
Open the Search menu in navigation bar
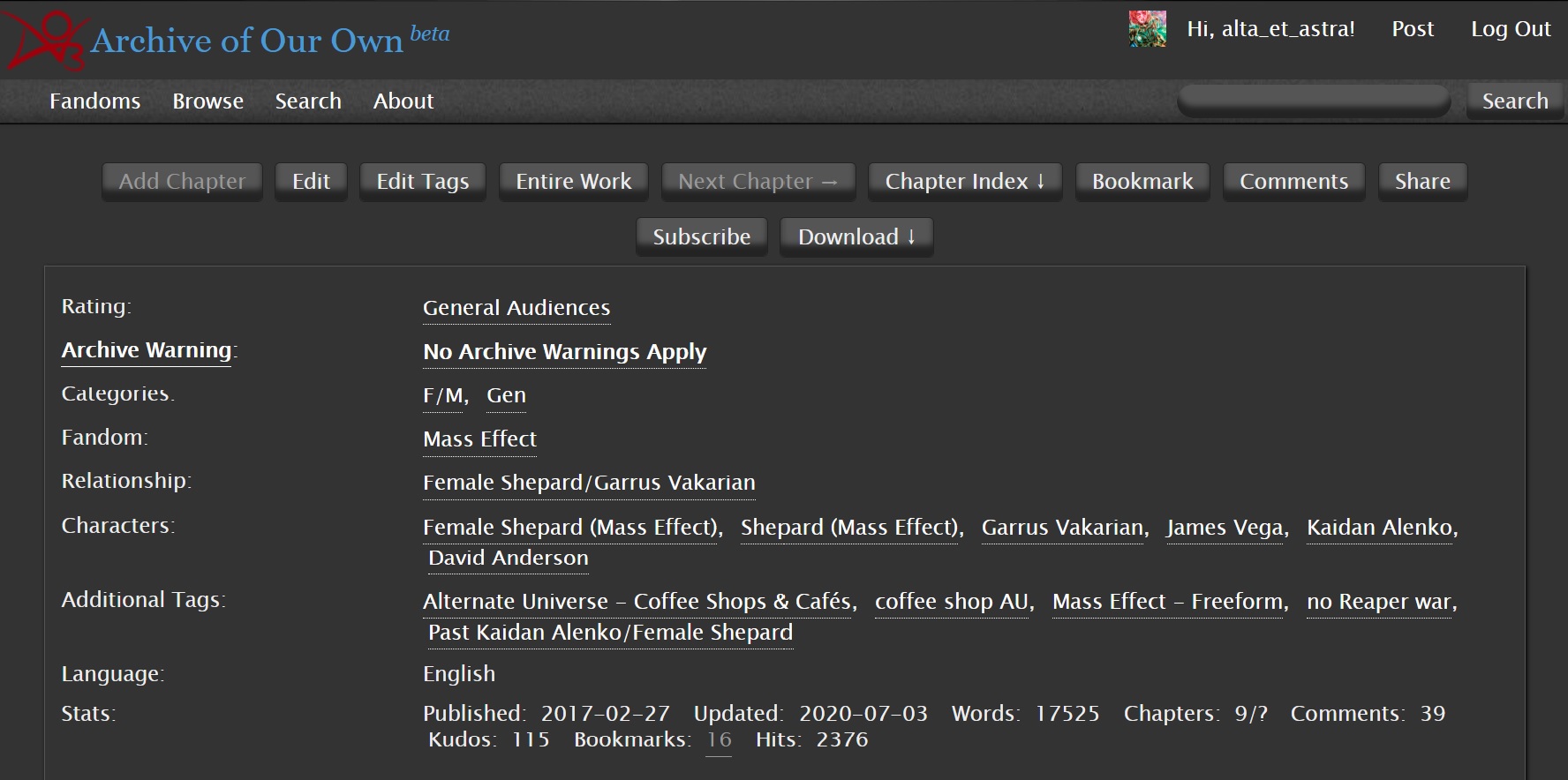click(308, 101)
